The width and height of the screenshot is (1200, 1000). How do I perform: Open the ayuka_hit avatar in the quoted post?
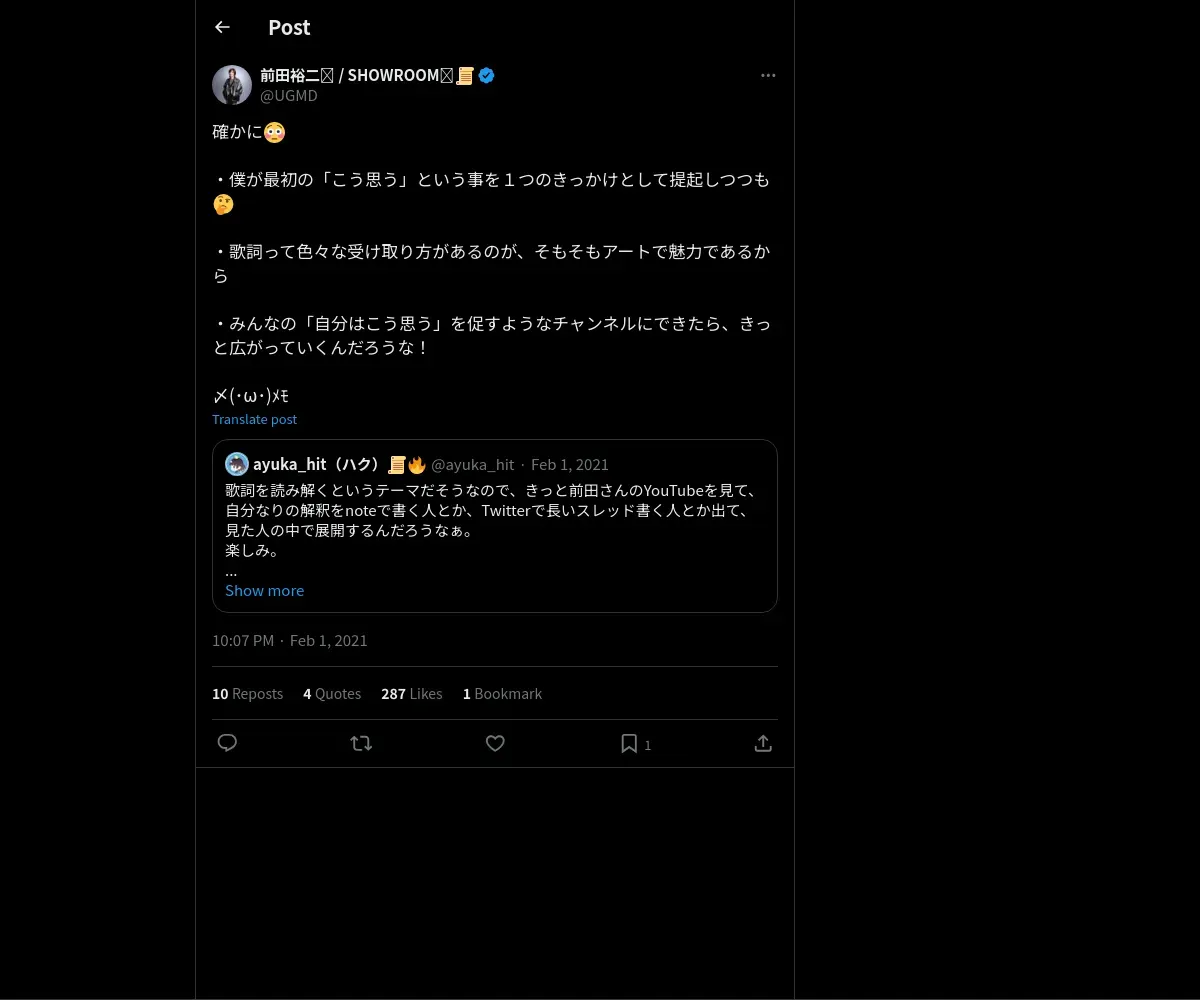click(237, 464)
